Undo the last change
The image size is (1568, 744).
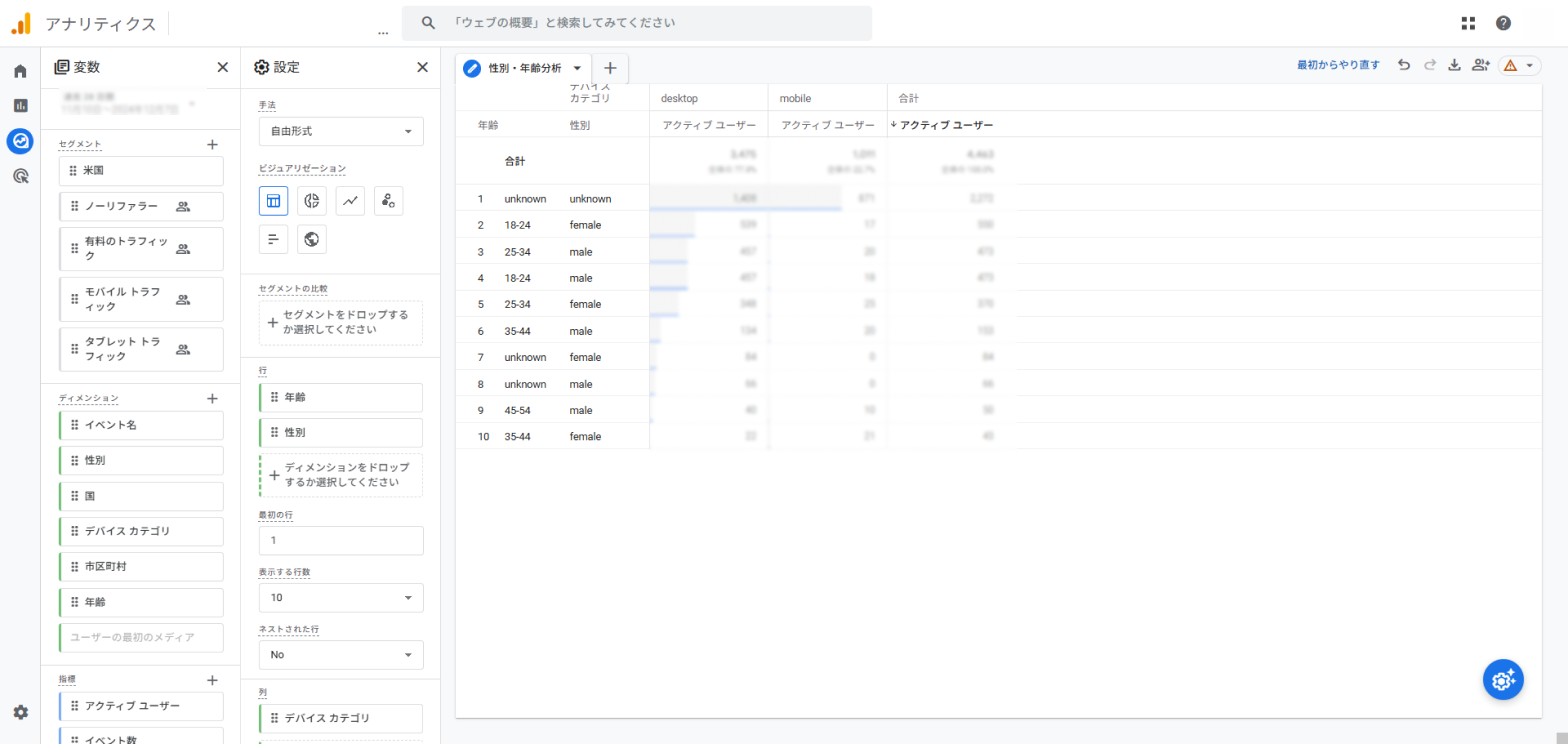pyautogui.click(x=1404, y=65)
